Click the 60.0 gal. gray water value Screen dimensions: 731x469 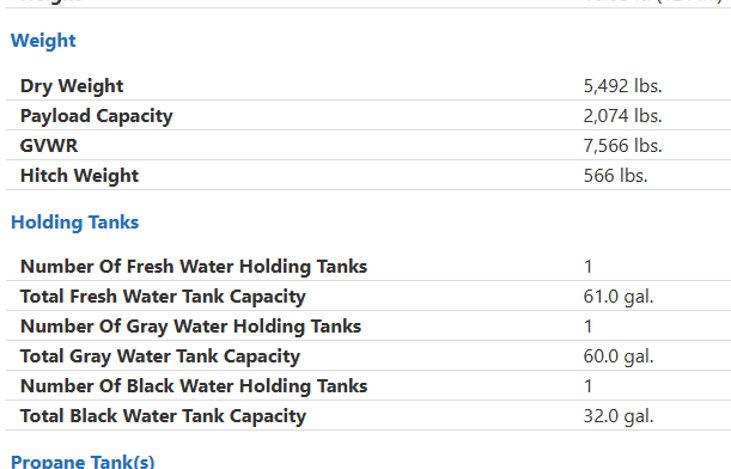pyautogui.click(x=619, y=356)
